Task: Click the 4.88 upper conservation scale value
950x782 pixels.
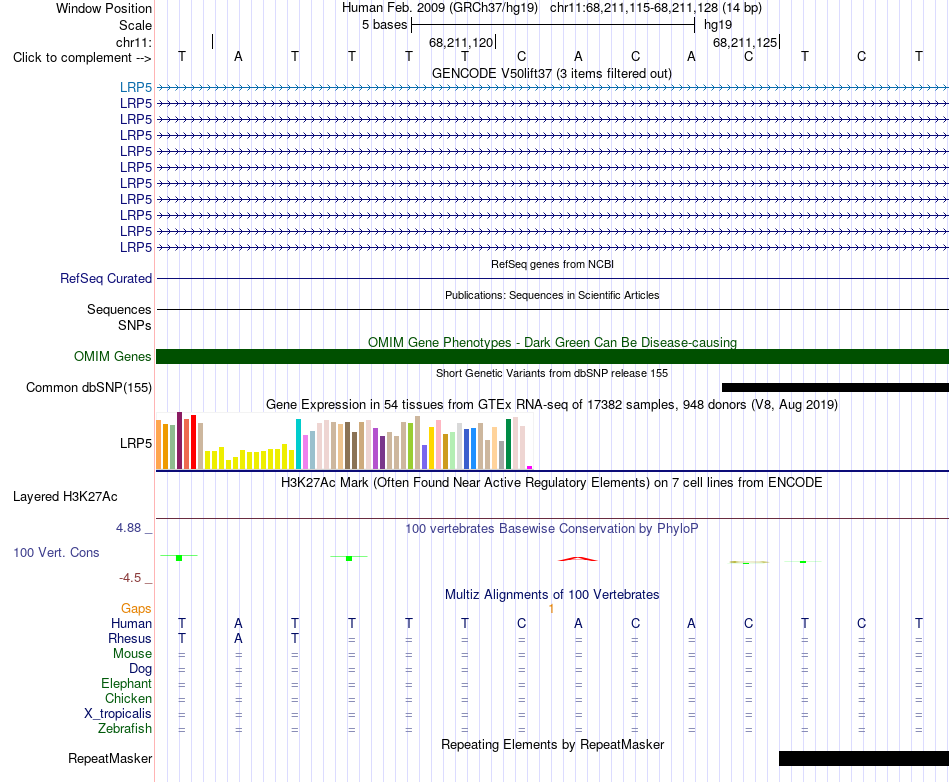Action: coord(128,528)
